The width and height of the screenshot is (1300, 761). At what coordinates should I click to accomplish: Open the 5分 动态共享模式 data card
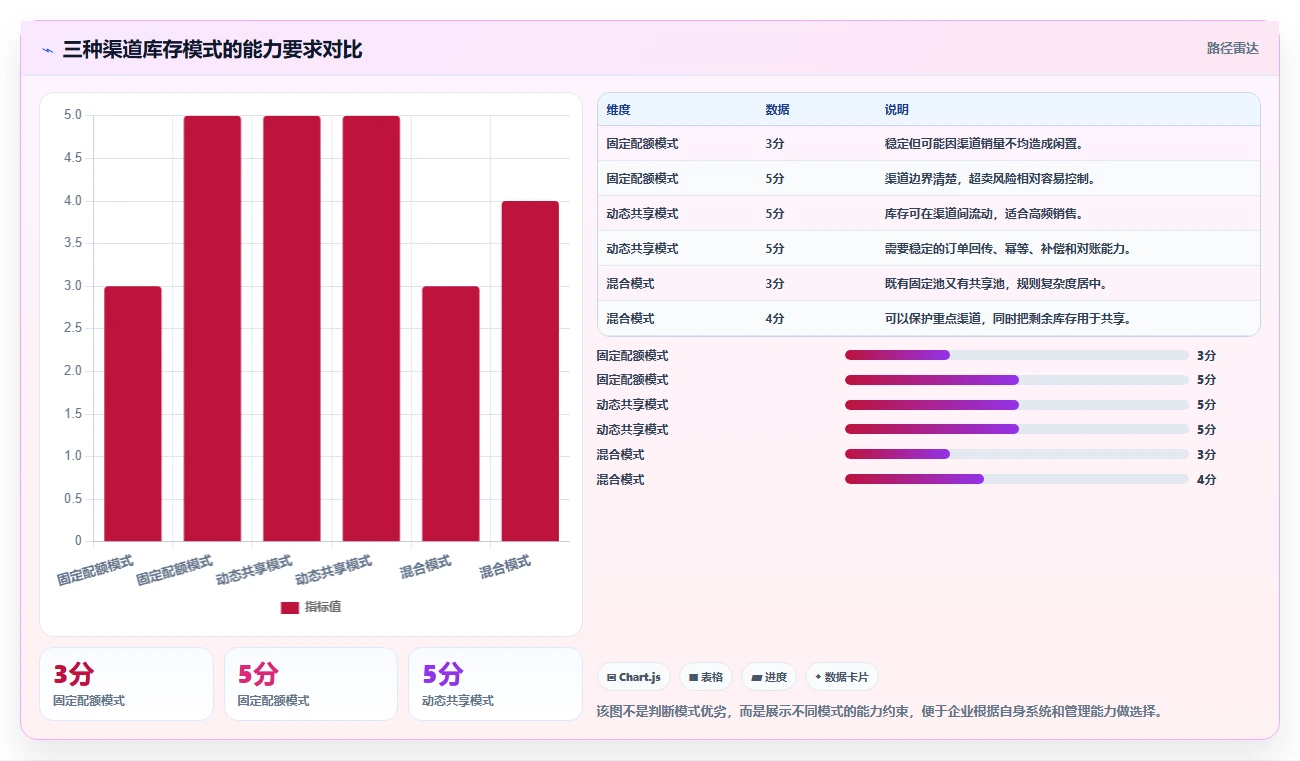pyautogui.click(x=495, y=684)
